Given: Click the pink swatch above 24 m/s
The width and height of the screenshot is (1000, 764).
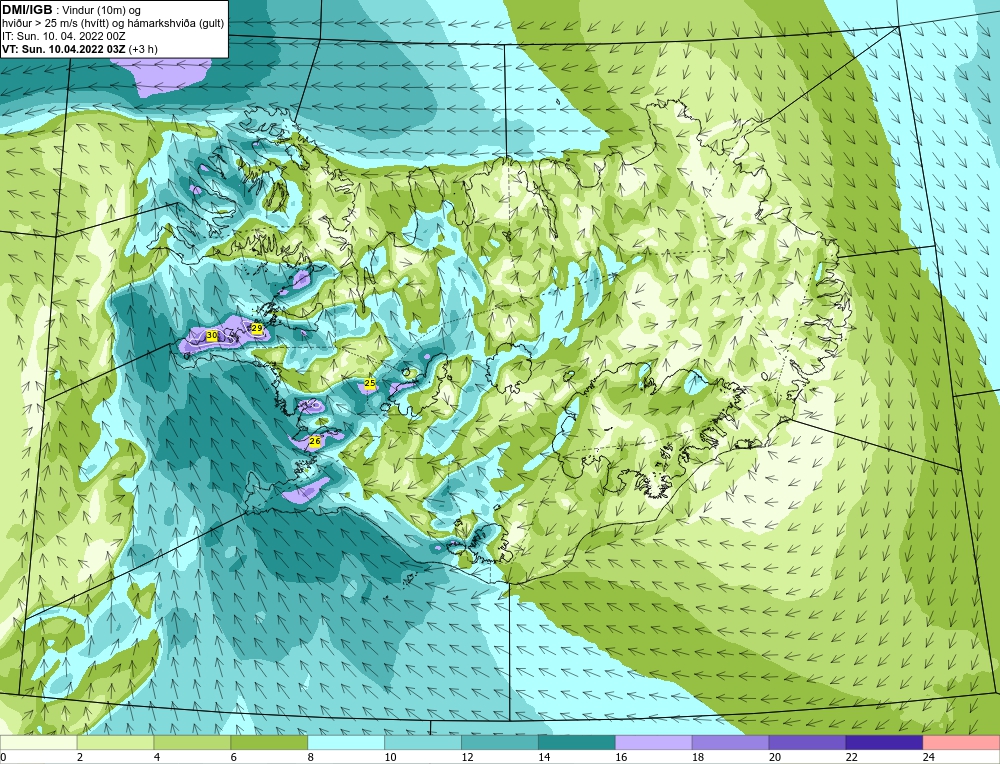Looking at the screenshot, I should (x=961, y=743).
